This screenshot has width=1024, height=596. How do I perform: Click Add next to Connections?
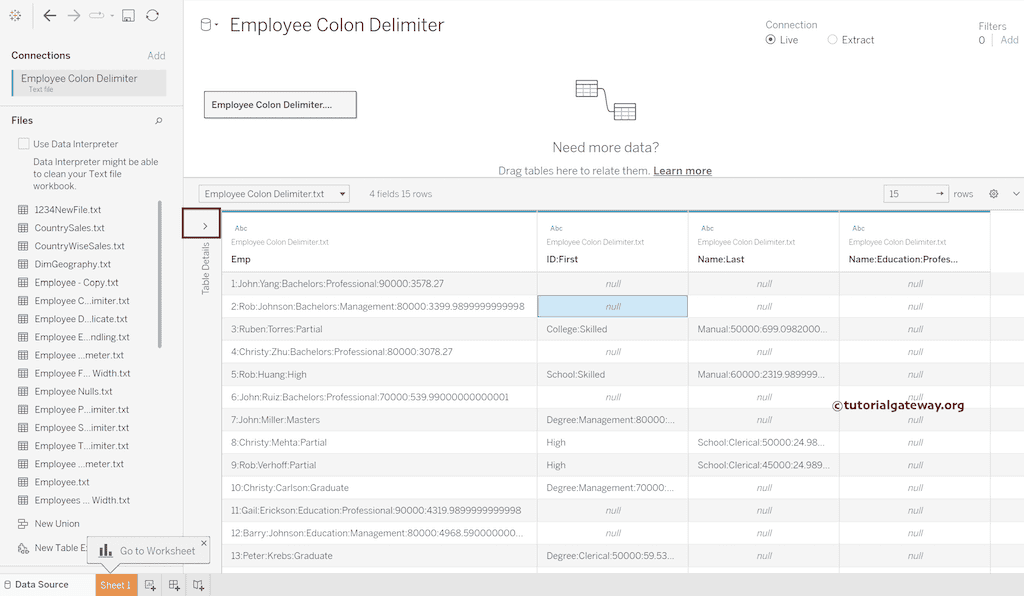tap(156, 55)
